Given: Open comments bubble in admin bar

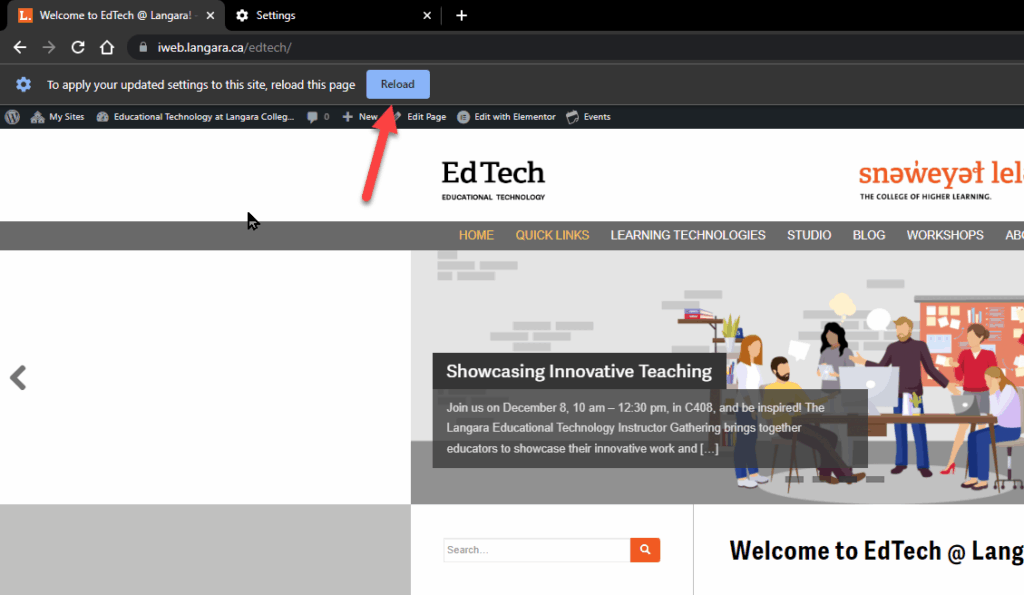Looking at the screenshot, I should (317, 117).
